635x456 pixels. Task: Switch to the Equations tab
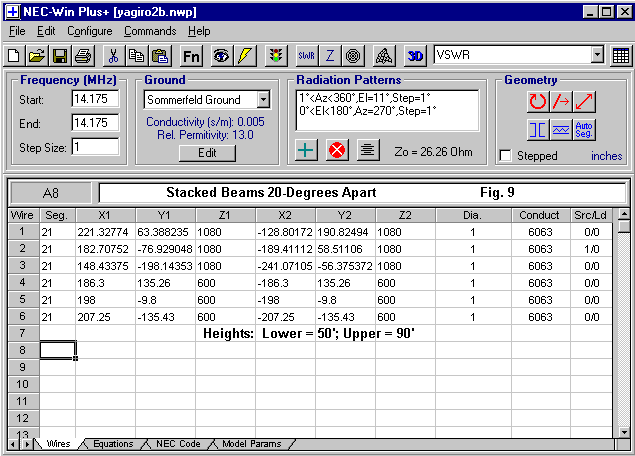click(112, 444)
